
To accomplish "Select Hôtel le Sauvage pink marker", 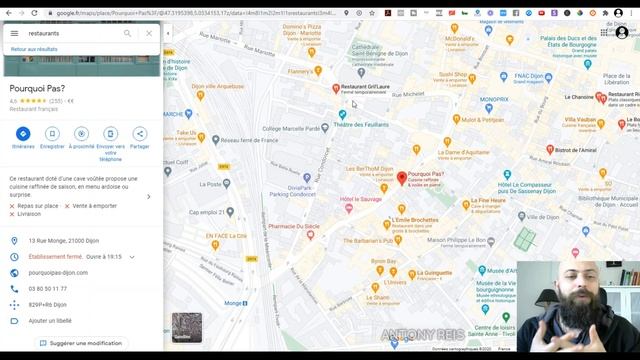I will [x=349, y=209].
